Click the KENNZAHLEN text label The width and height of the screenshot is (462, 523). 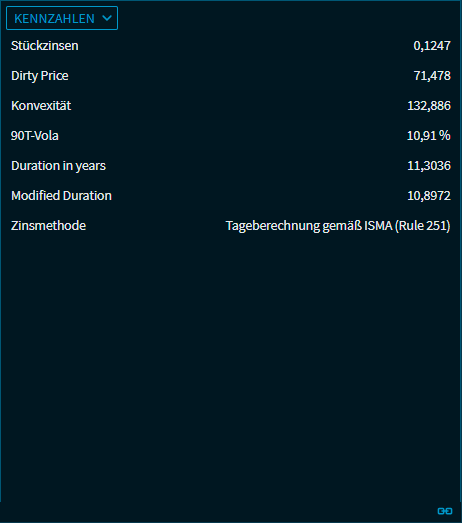(x=54, y=19)
